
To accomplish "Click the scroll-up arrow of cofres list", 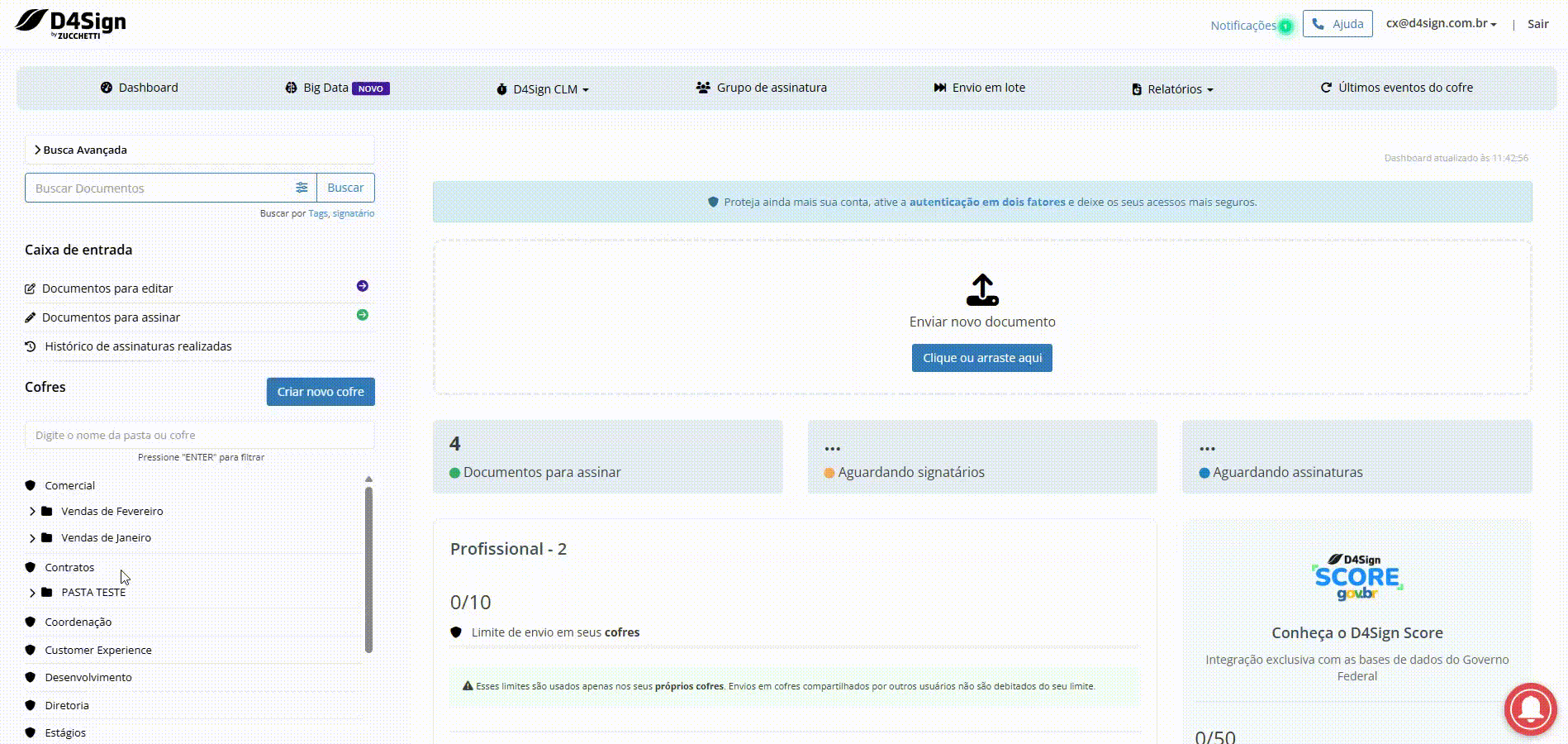I will pos(368,479).
